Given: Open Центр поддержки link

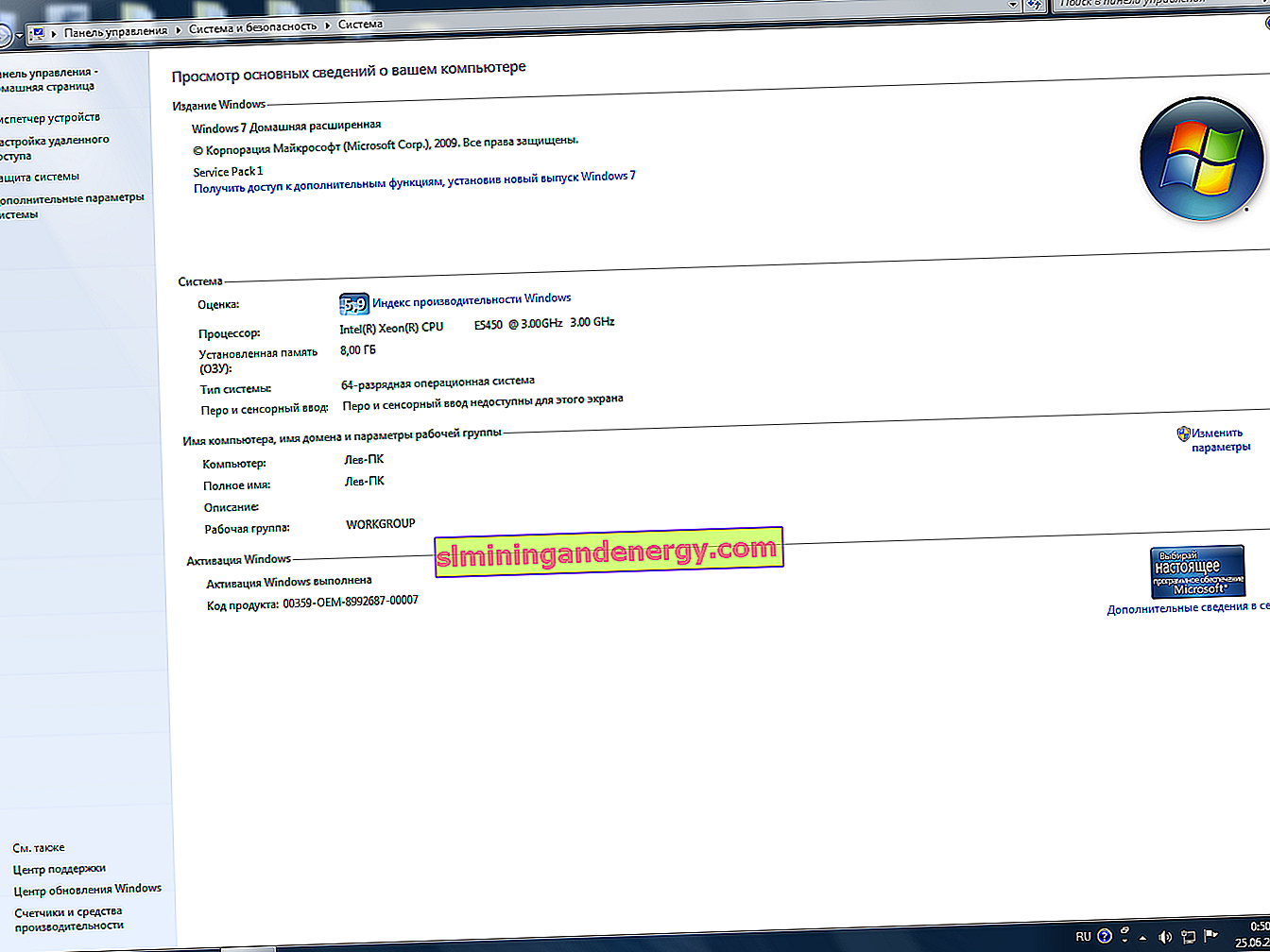Looking at the screenshot, I should click(x=59, y=869).
